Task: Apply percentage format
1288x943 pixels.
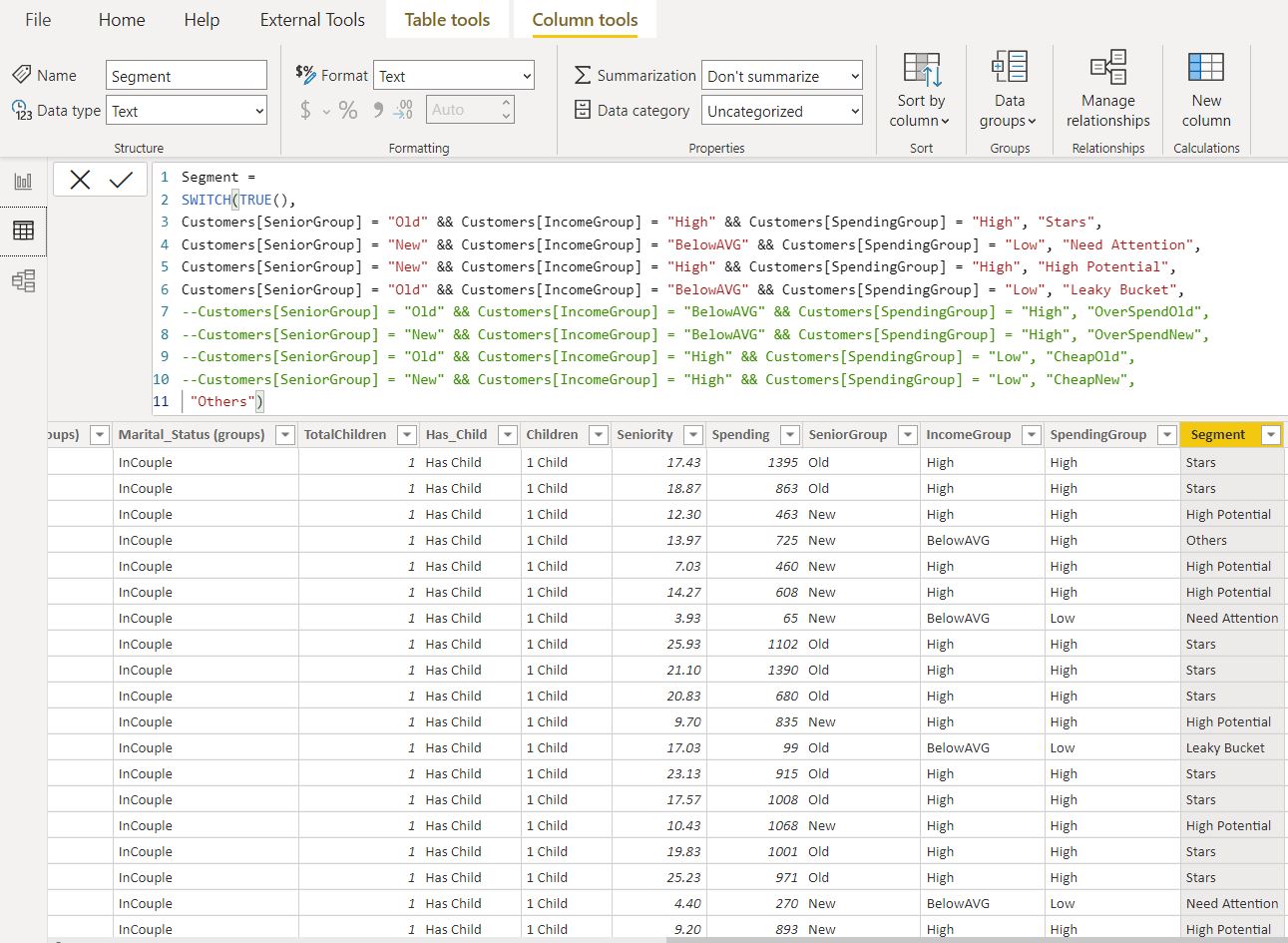Action: tap(347, 110)
